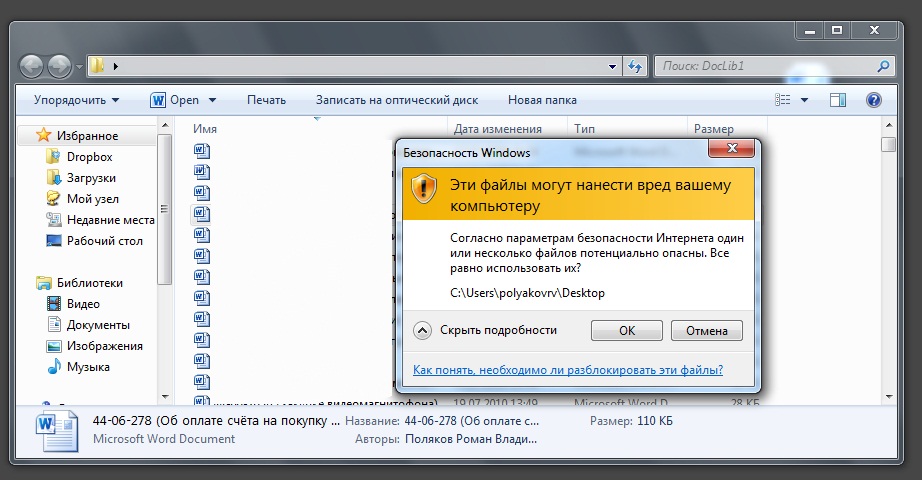Open the link about unblocking these files
Viewport: 922px width, 480px height.
568,370
